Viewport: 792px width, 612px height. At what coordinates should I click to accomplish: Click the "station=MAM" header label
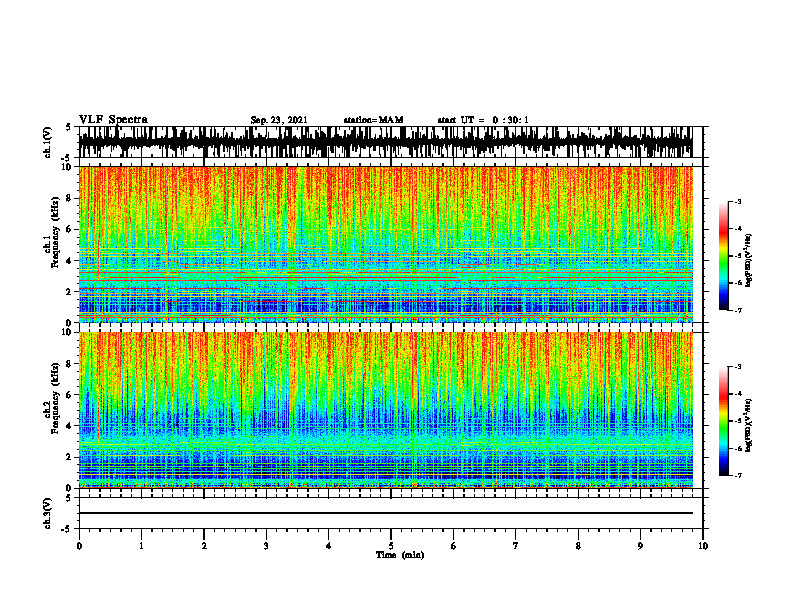coord(373,120)
